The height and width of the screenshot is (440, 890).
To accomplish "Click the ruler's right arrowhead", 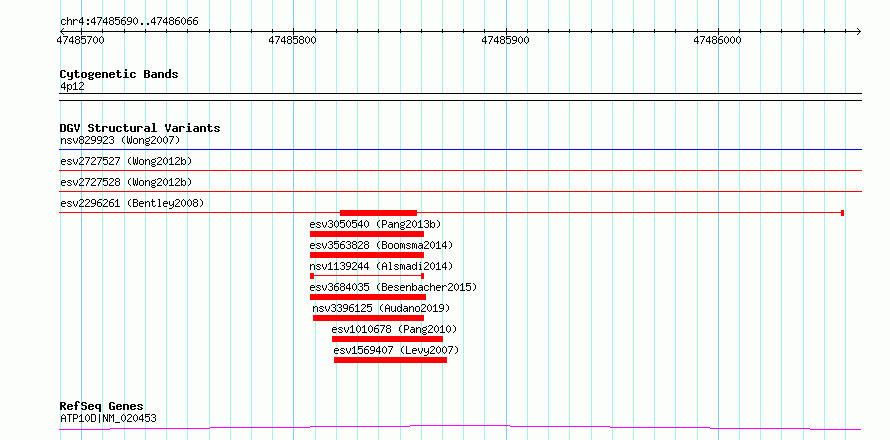I will [858, 31].
